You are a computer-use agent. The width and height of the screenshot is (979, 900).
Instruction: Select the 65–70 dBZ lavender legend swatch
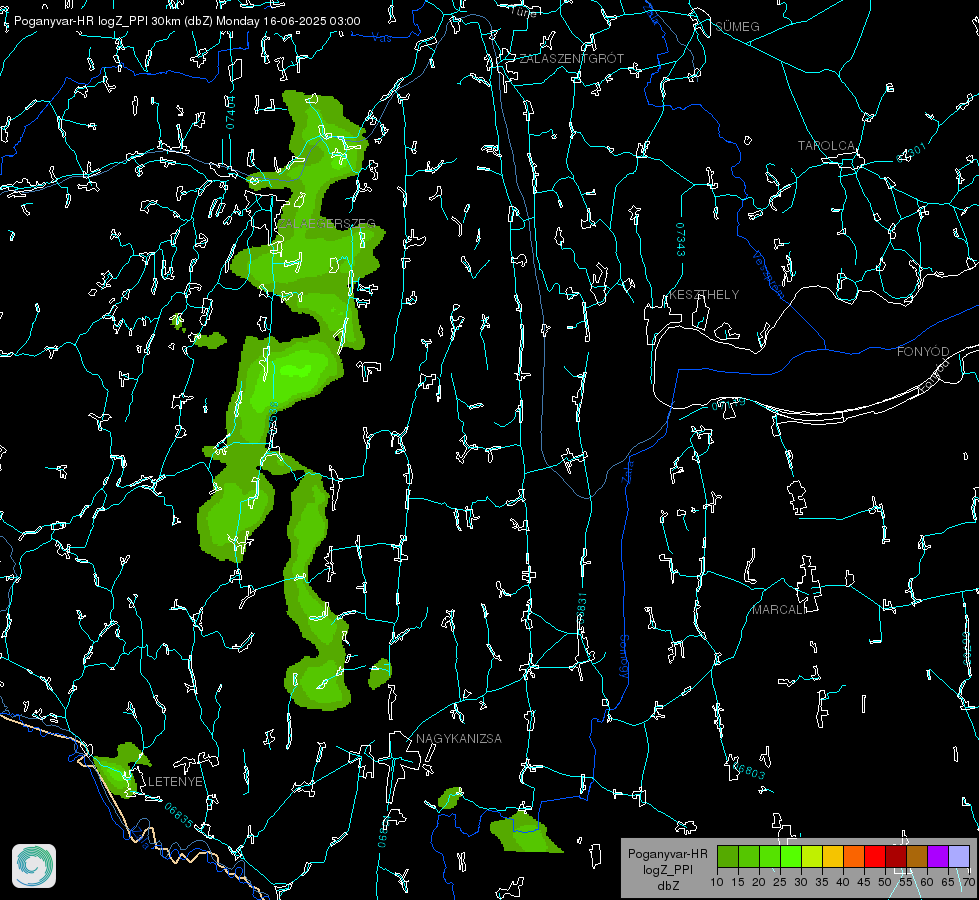958,856
